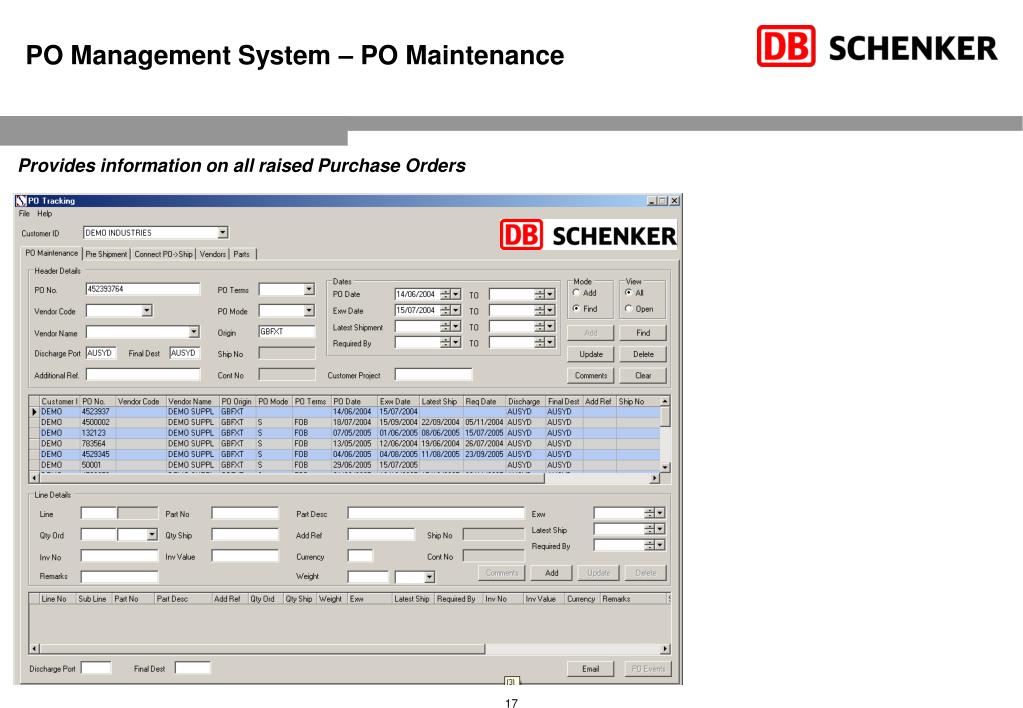
Task: Click the PO Tracking window title icon
Action: (21, 201)
